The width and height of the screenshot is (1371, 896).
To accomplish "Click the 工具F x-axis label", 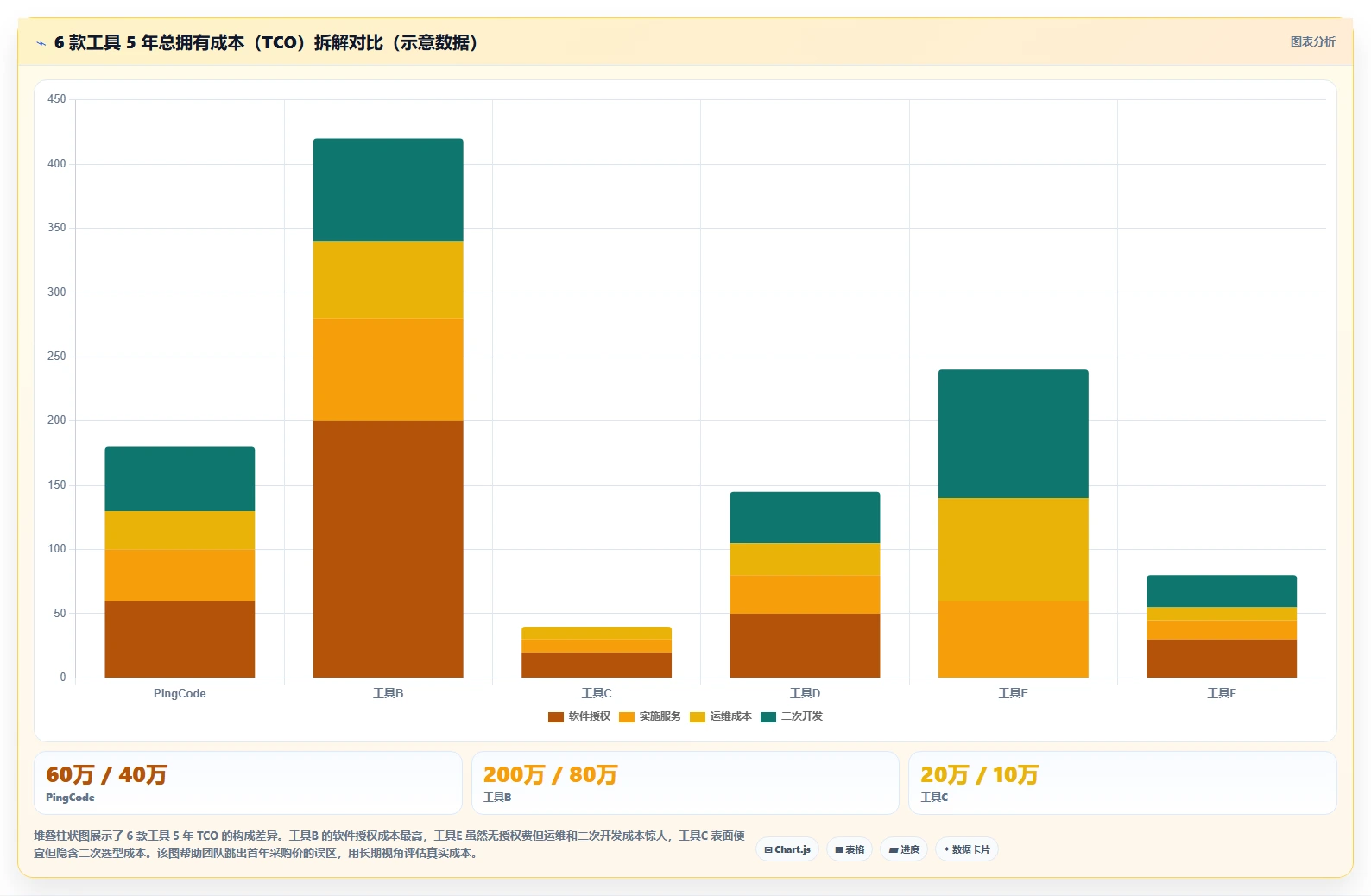I will [1222, 693].
